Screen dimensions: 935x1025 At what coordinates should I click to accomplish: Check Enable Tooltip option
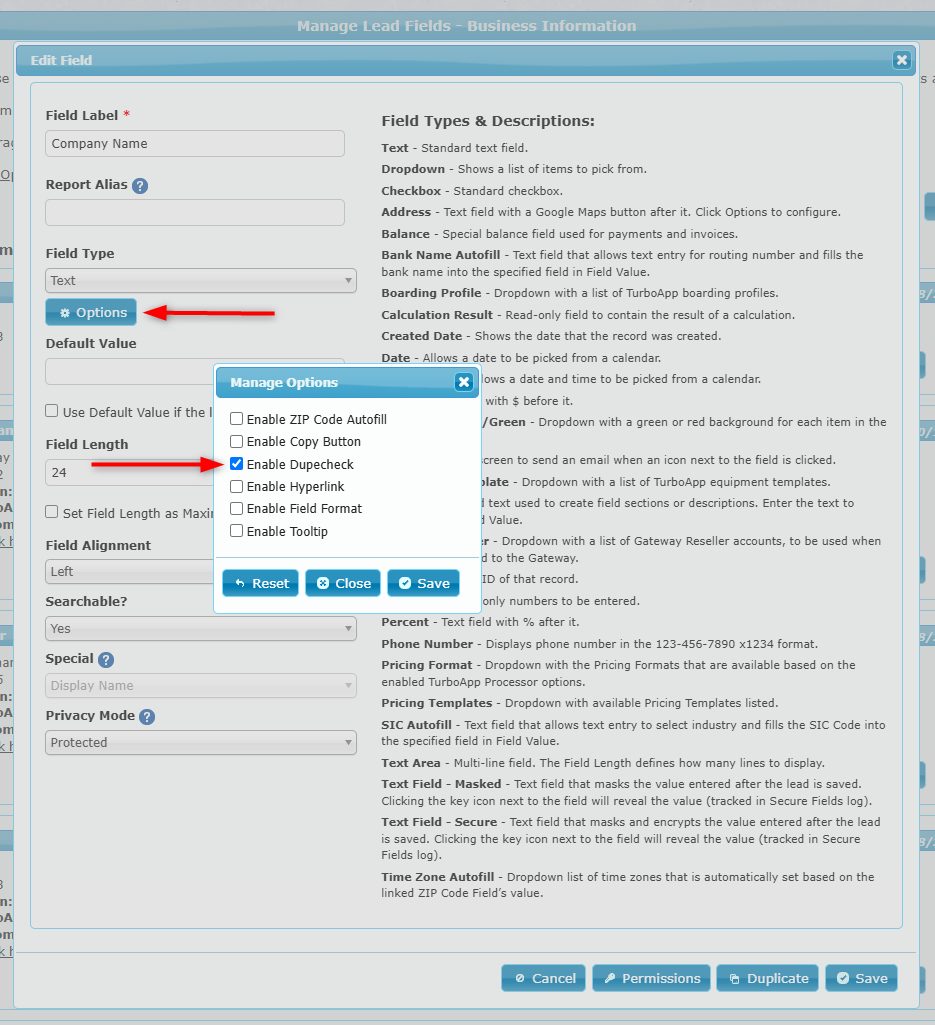[x=237, y=531]
